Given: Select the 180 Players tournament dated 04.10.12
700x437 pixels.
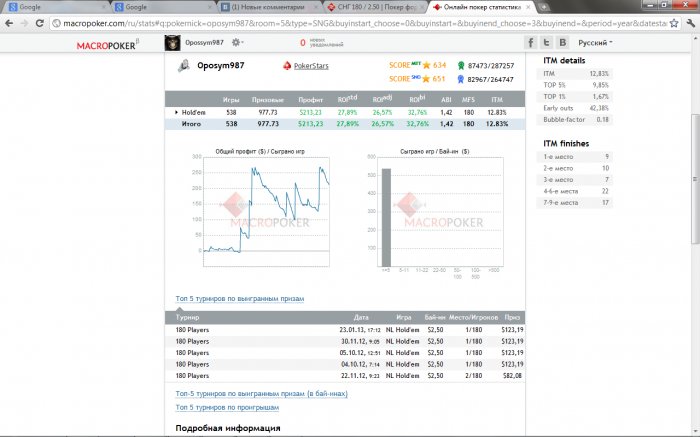Looking at the screenshot, I should (x=345, y=364).
